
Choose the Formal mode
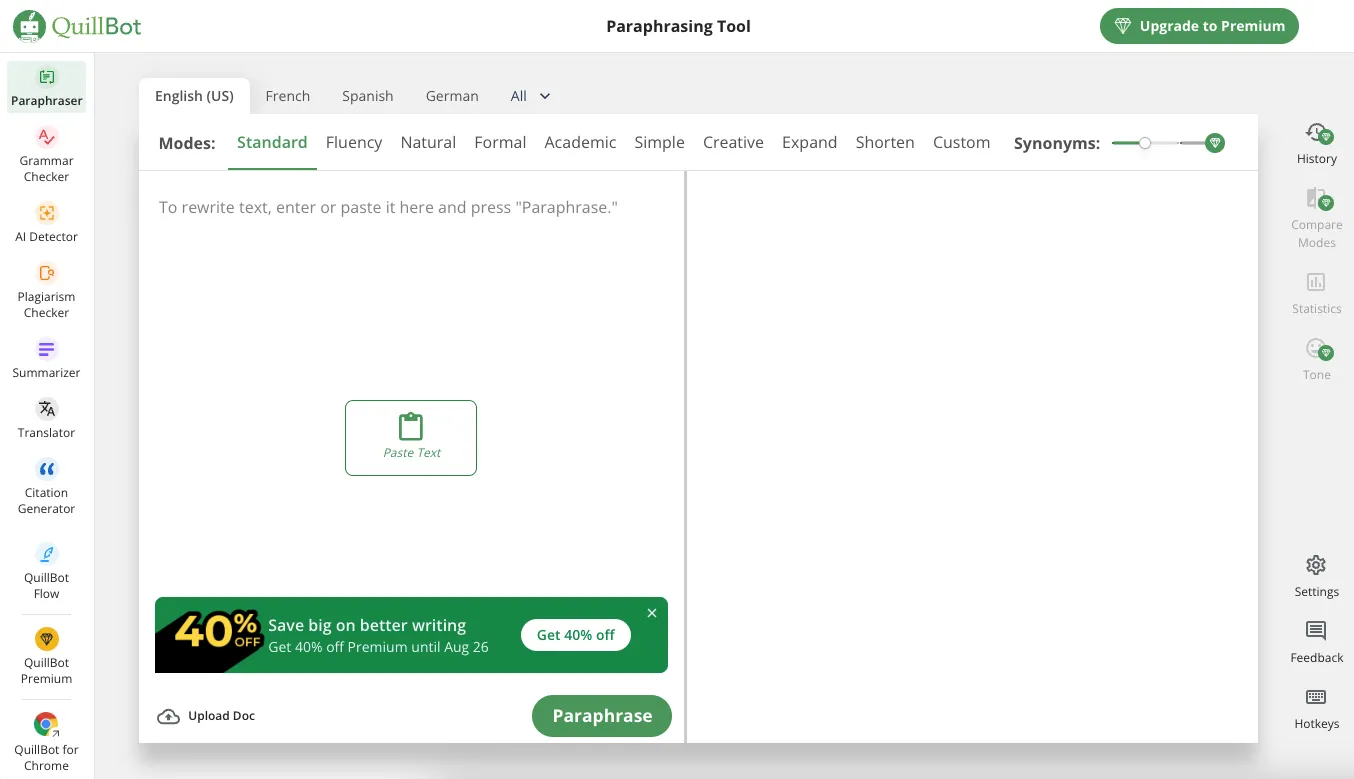pos(500,142)
